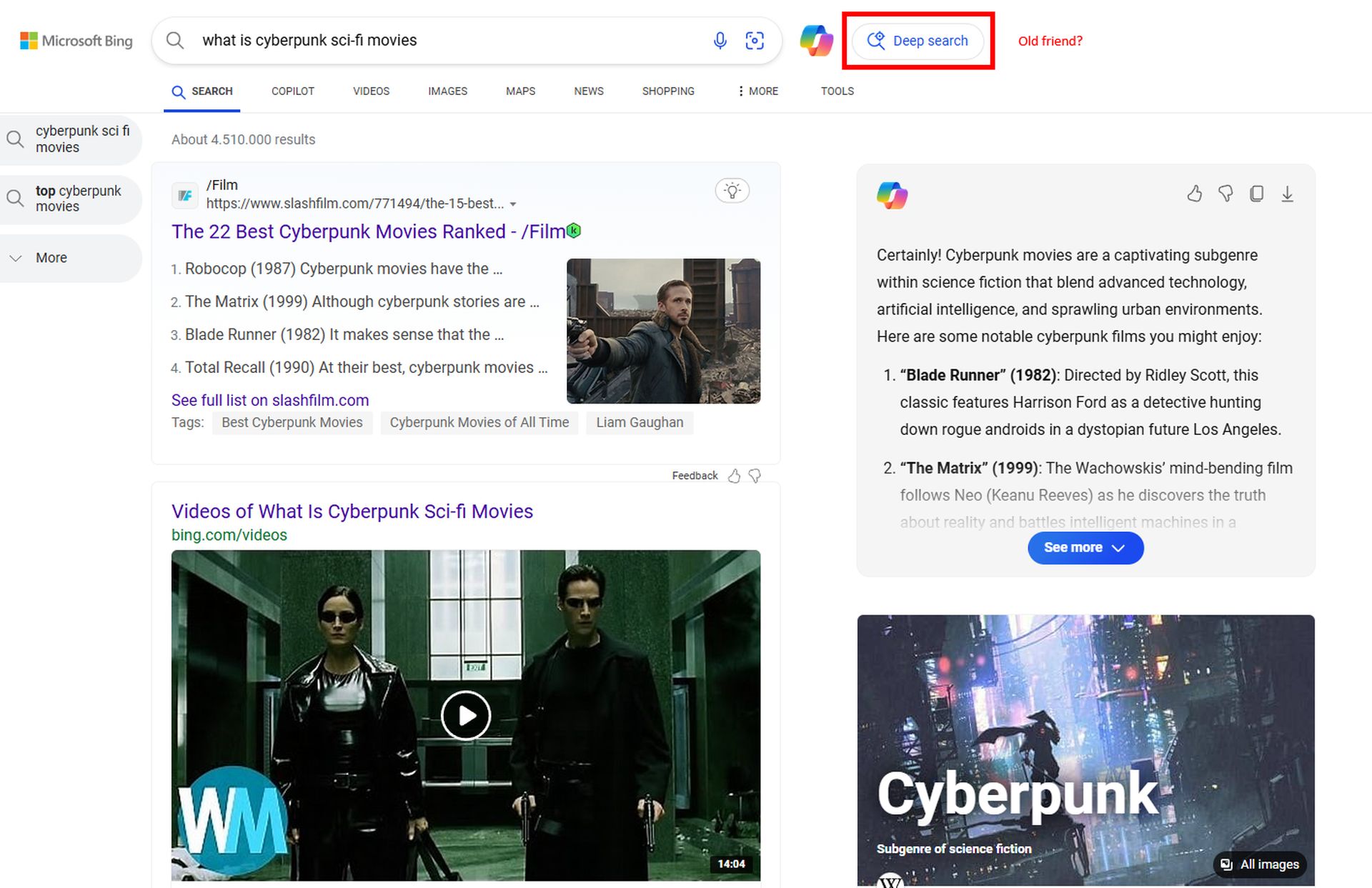Click the Bing Copilot colorful orb icon
Image resolution: width=1372 pixels, height=888 pixels.
(815, 40)
